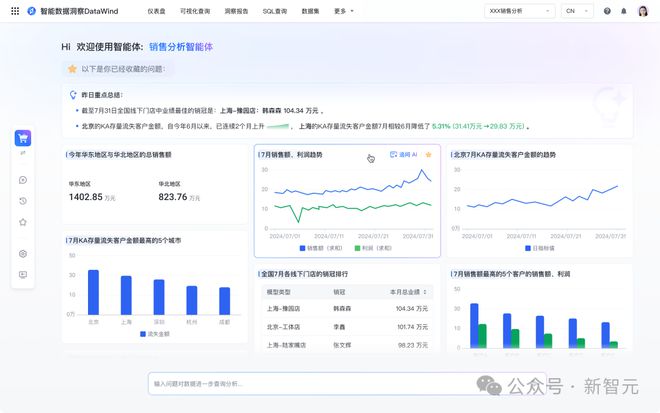Select the 成都 bar in churn chart
Viewport: 660px width, 413px height.
225,301
